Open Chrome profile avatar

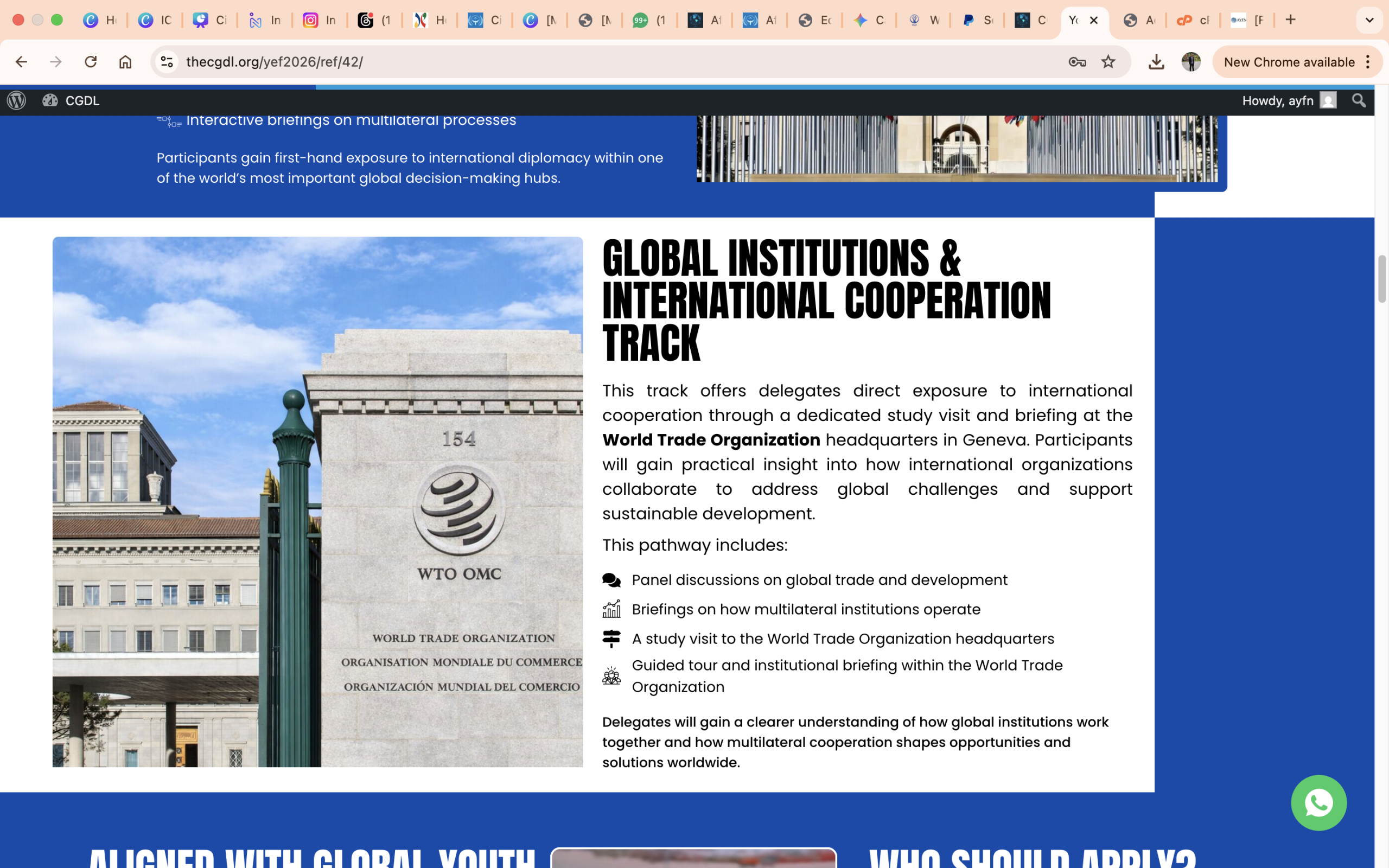coord(1191,62)
